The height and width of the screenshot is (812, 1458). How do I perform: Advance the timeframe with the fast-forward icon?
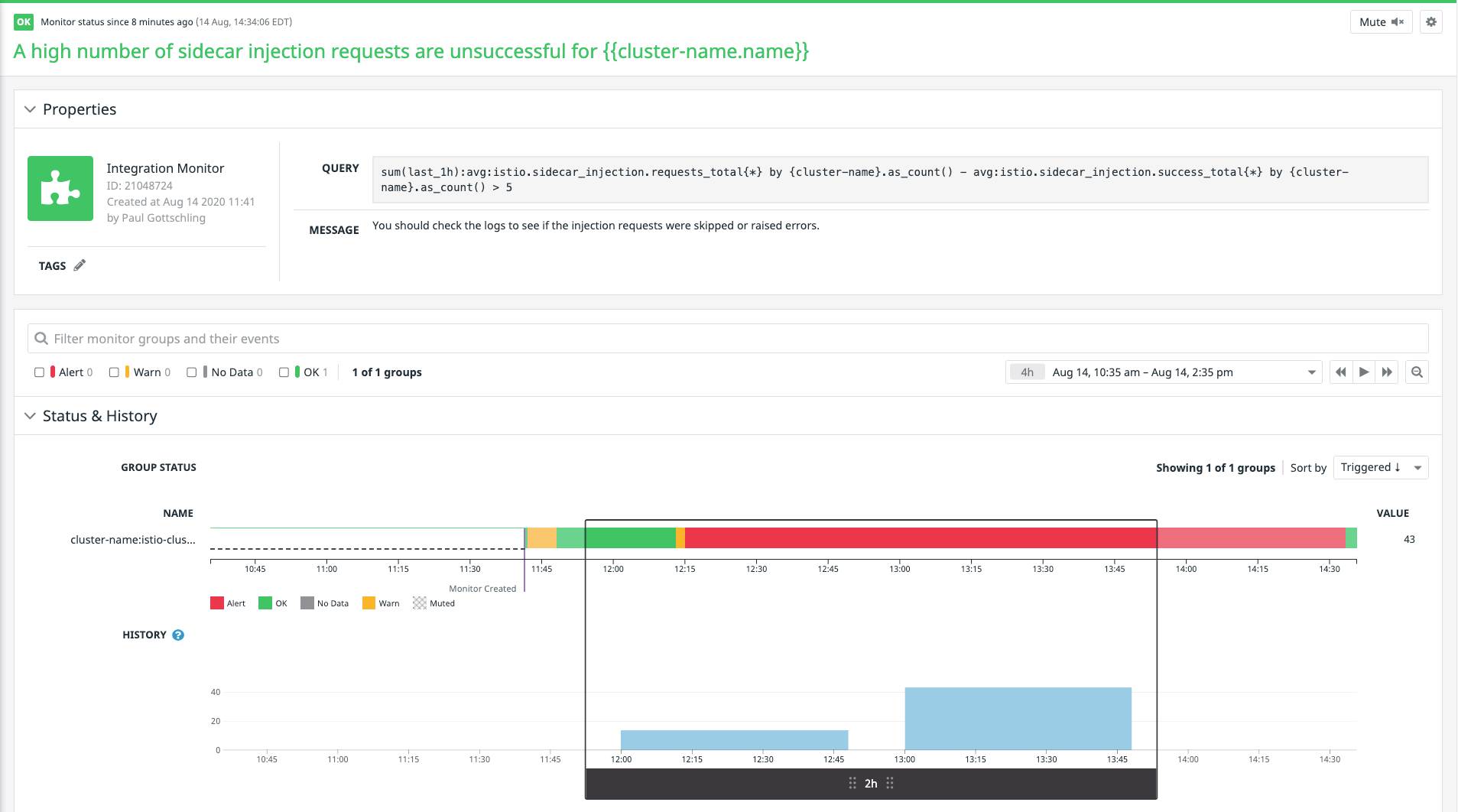point(1388,372)
